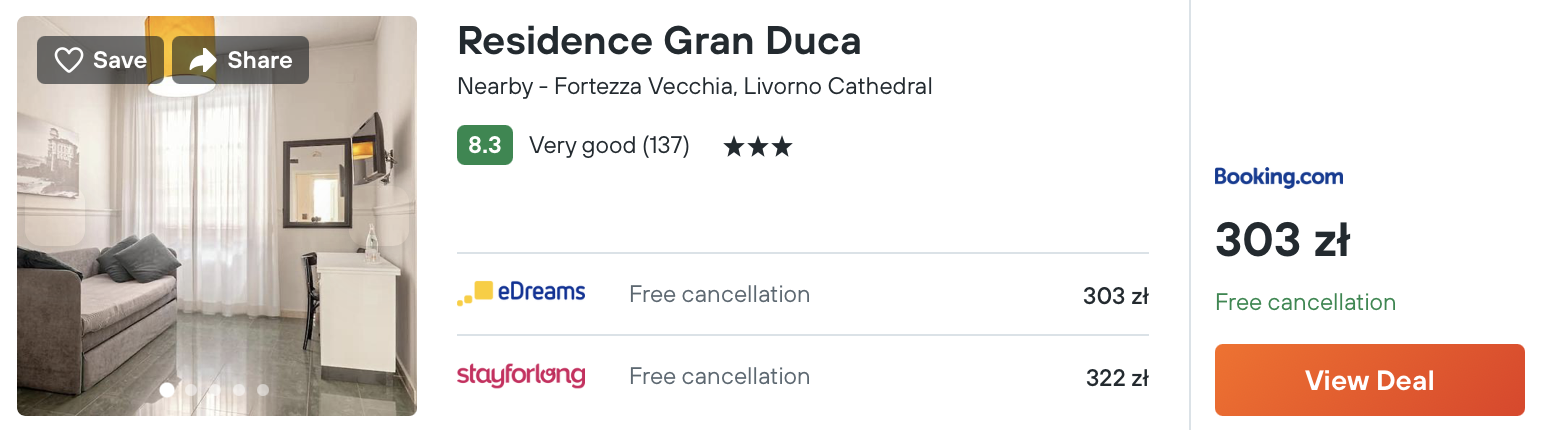Screen dimensions: 1544x430
Task: Click the eDreams Free cancellation text
Action: click(719, 294)
